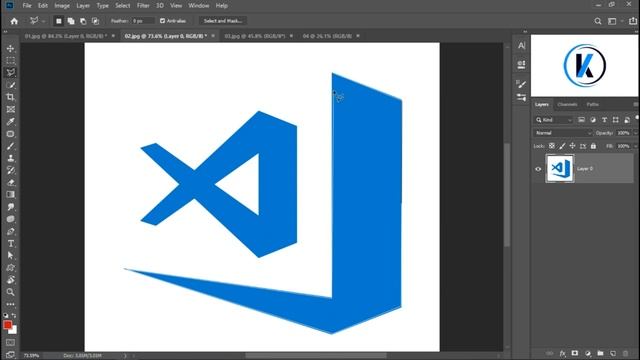640x360 pixels.
Task: Choose Add to Selection mode icon
Action: [x=71, y=21]
